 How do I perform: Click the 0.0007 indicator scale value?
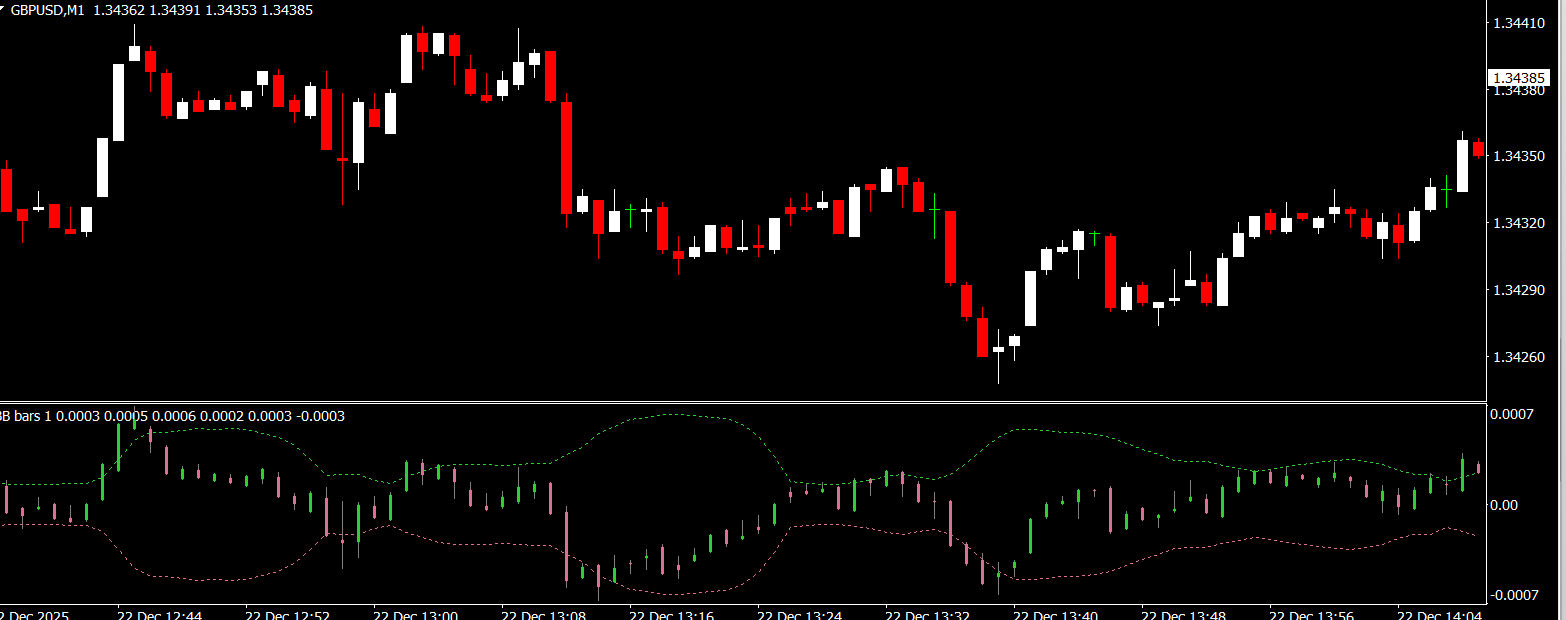[1510, 414]
